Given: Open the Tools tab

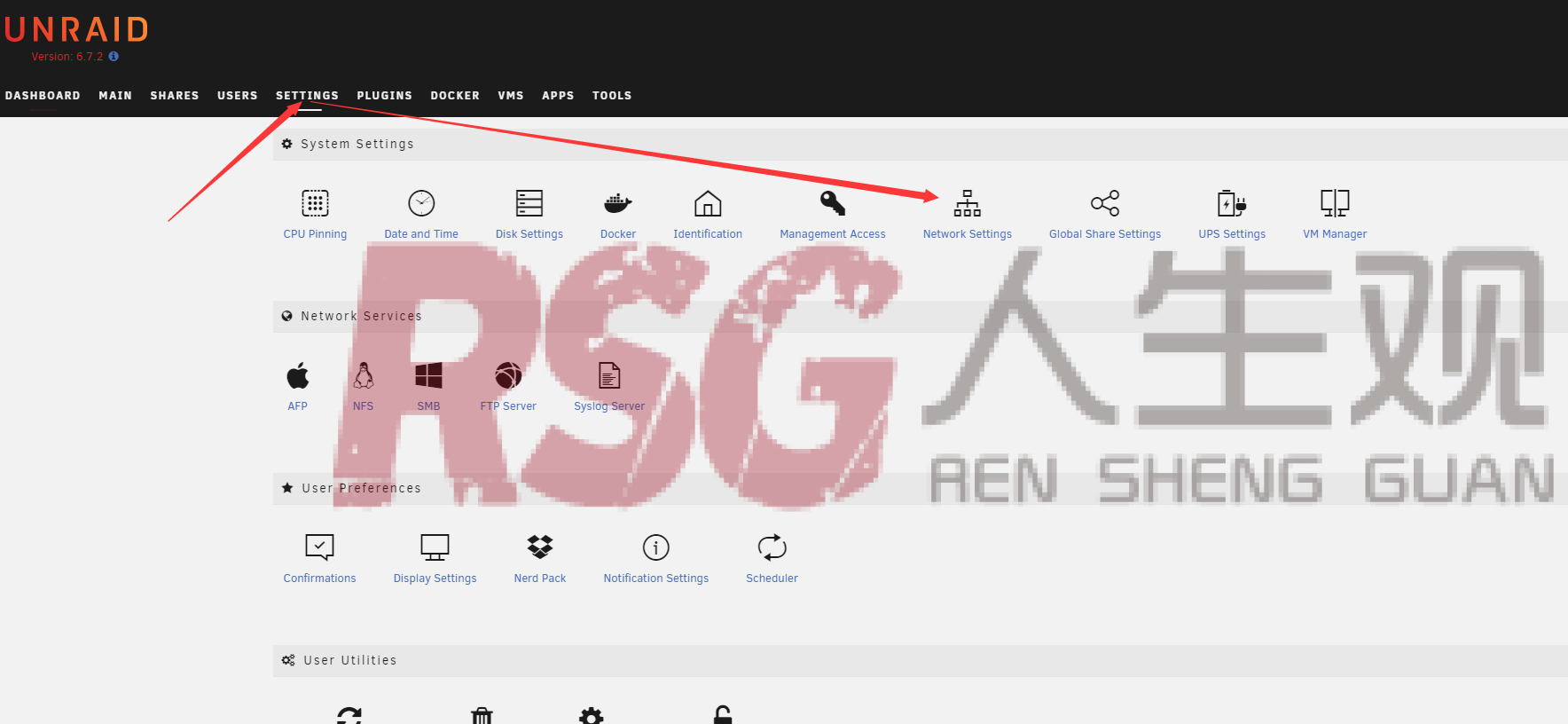Looking at the screenshot, I should point(612,96).
